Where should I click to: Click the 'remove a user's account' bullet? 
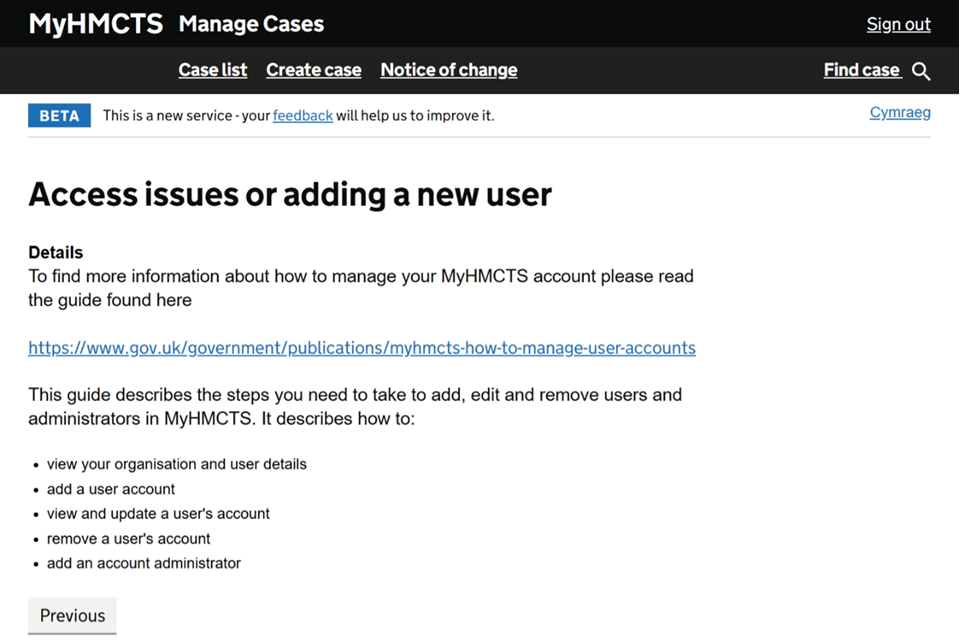tap(128, 539)
